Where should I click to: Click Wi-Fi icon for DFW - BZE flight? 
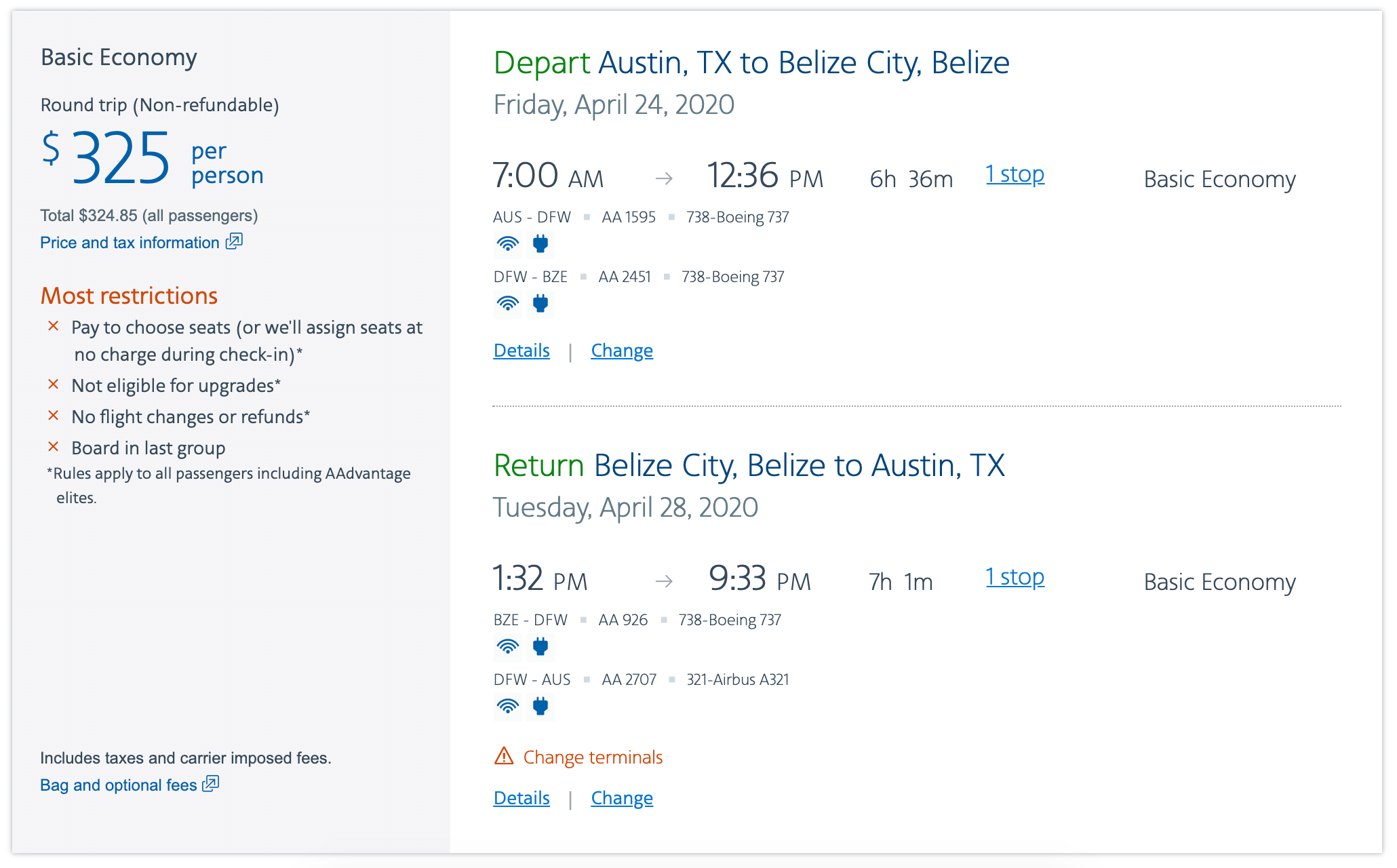507,304
